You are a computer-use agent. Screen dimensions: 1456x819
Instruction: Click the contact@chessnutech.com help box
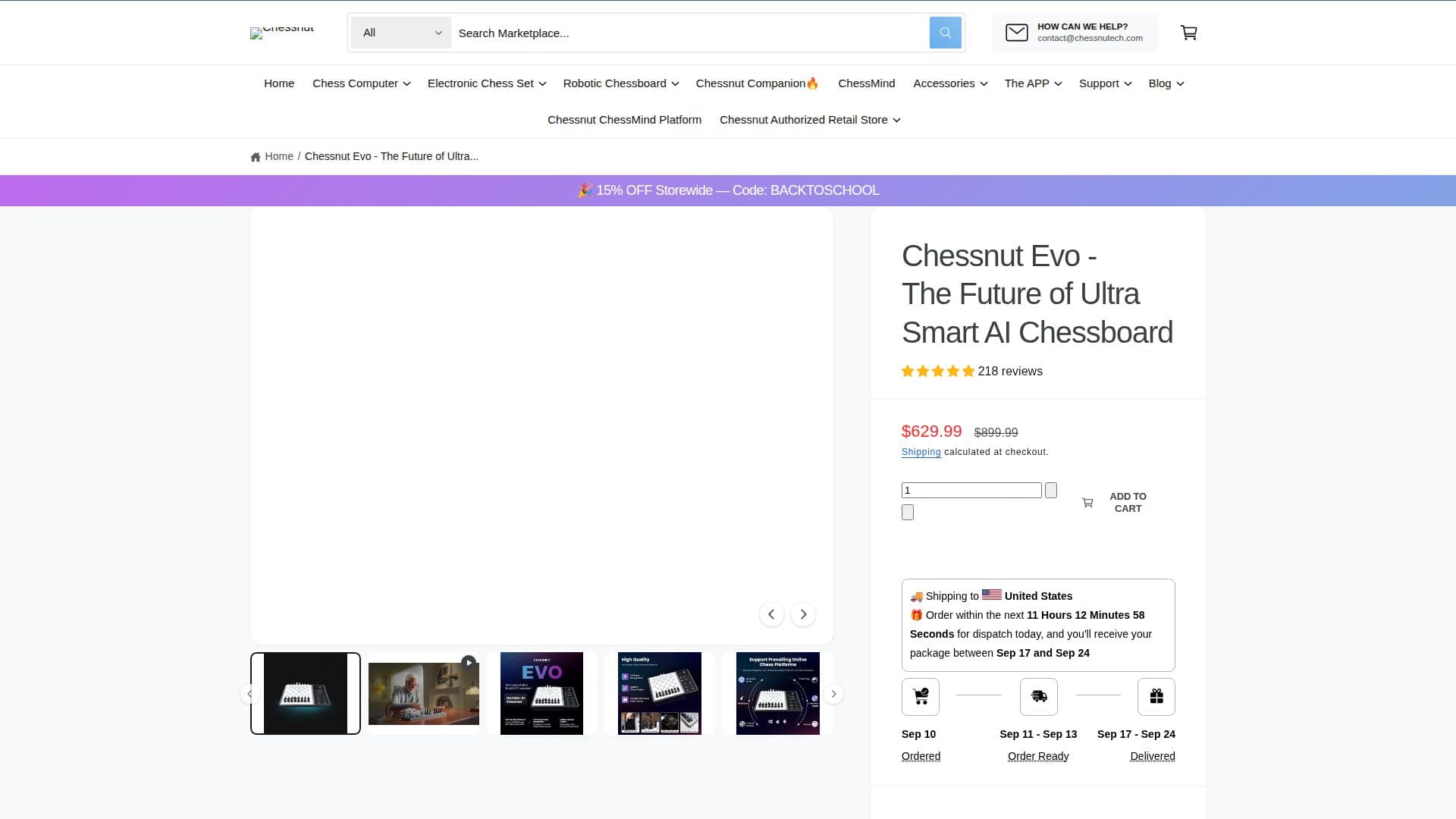1075,33
